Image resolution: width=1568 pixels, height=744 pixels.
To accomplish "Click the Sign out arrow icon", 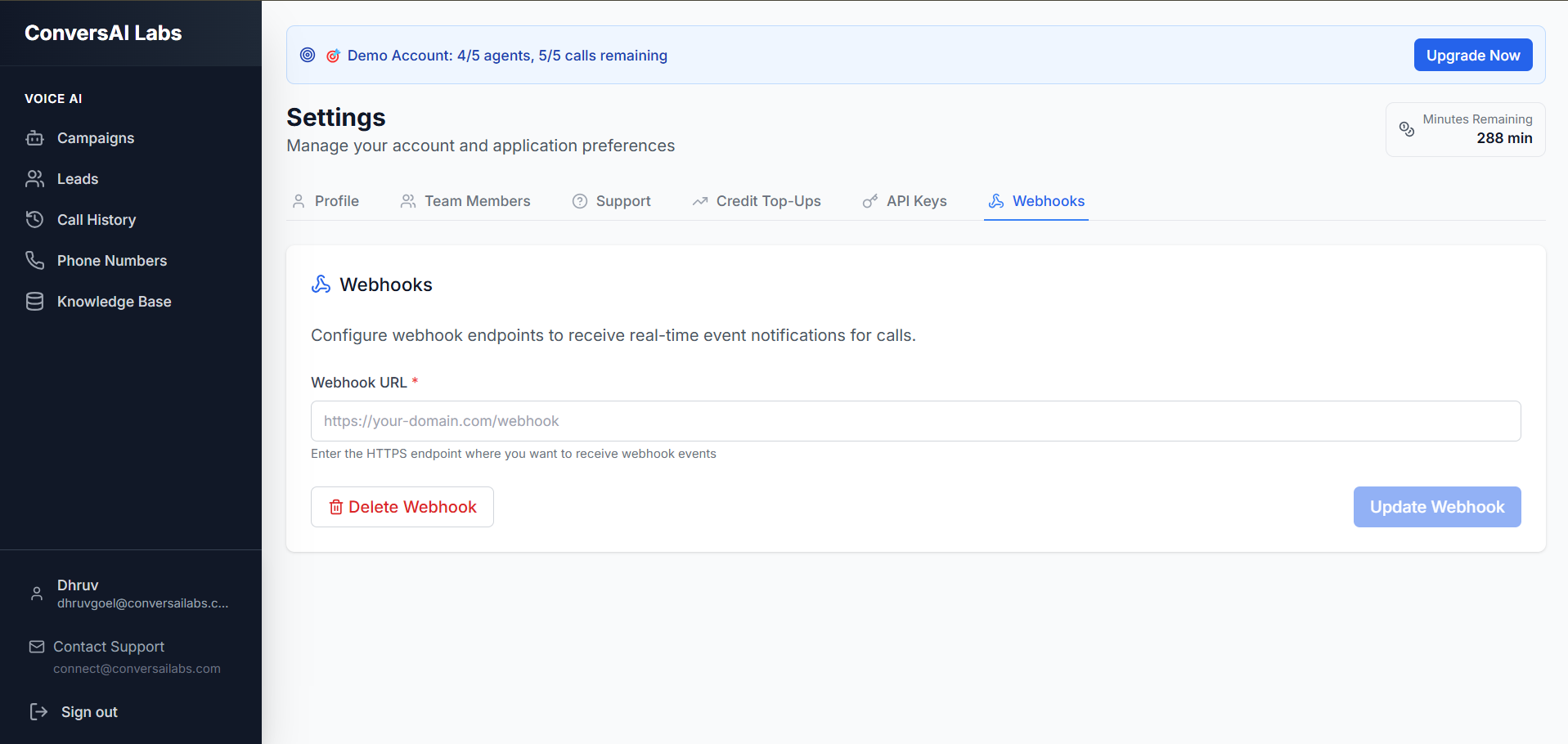I will click(38, 712).
